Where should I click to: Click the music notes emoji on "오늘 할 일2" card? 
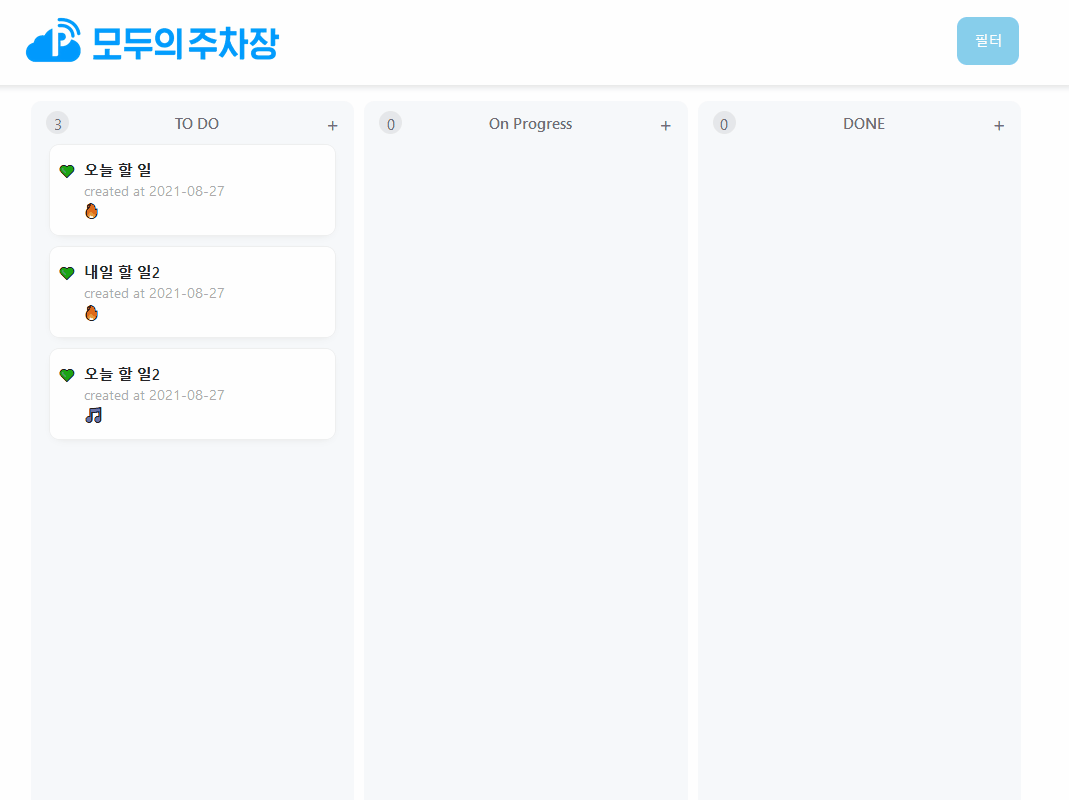(x=93, y=415)
